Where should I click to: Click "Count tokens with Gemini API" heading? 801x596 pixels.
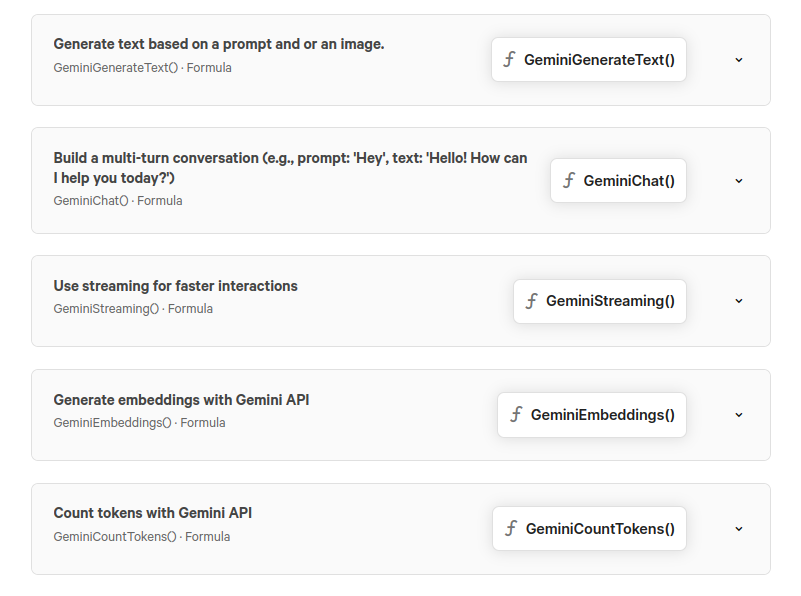[x=152, y=513]
